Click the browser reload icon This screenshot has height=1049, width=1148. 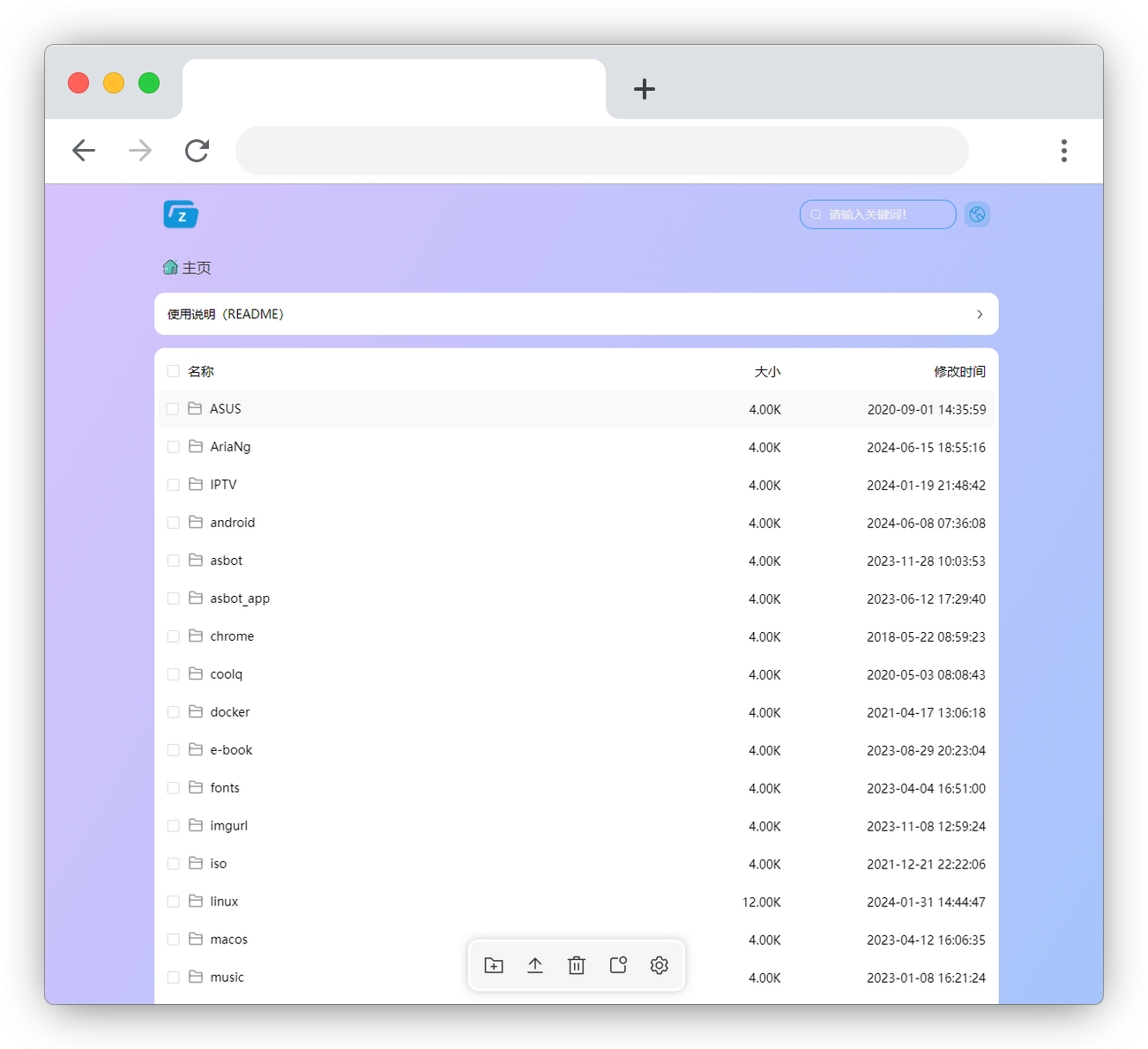[x=197, y=151]
